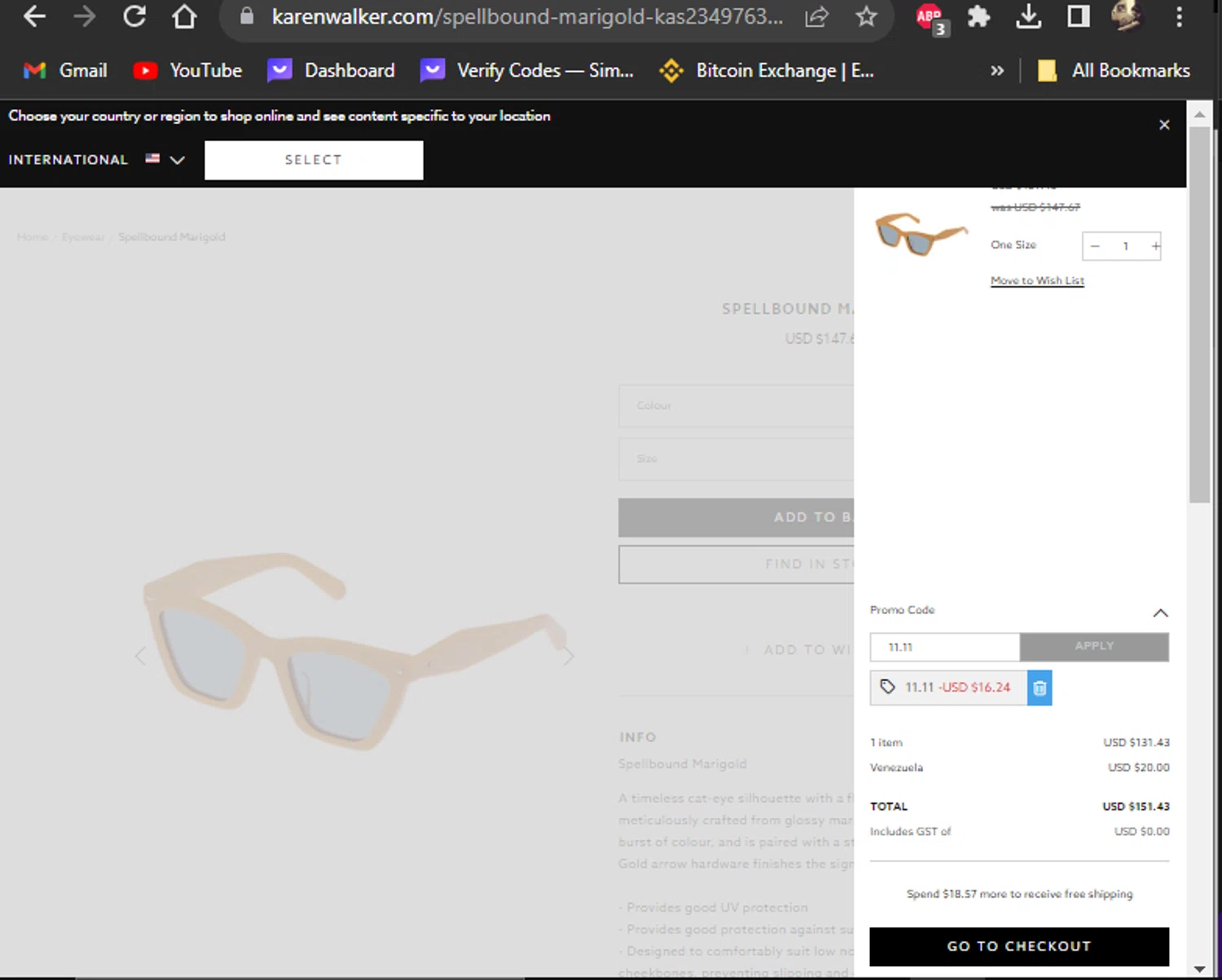Toggle the browser side panel
1222x980 pixels.
click(x=1079, y=16)
